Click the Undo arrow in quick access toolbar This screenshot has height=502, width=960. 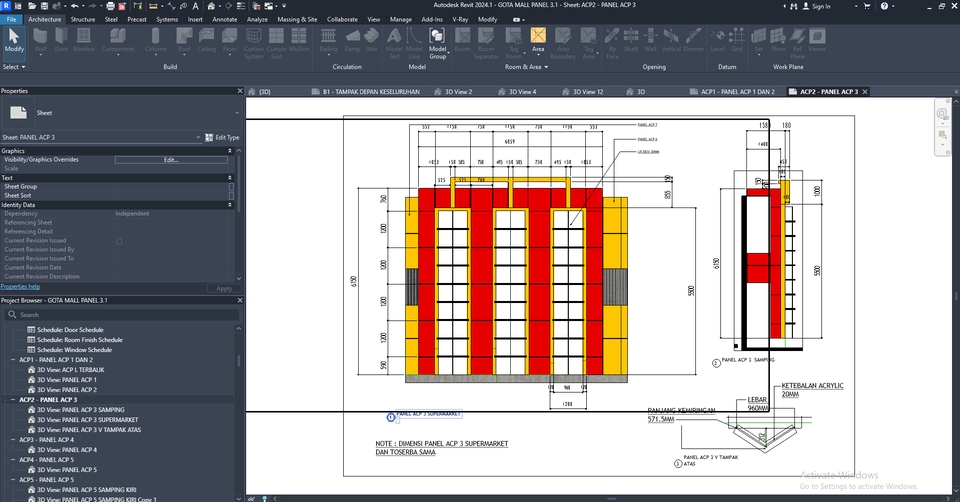tap(75, 6)
